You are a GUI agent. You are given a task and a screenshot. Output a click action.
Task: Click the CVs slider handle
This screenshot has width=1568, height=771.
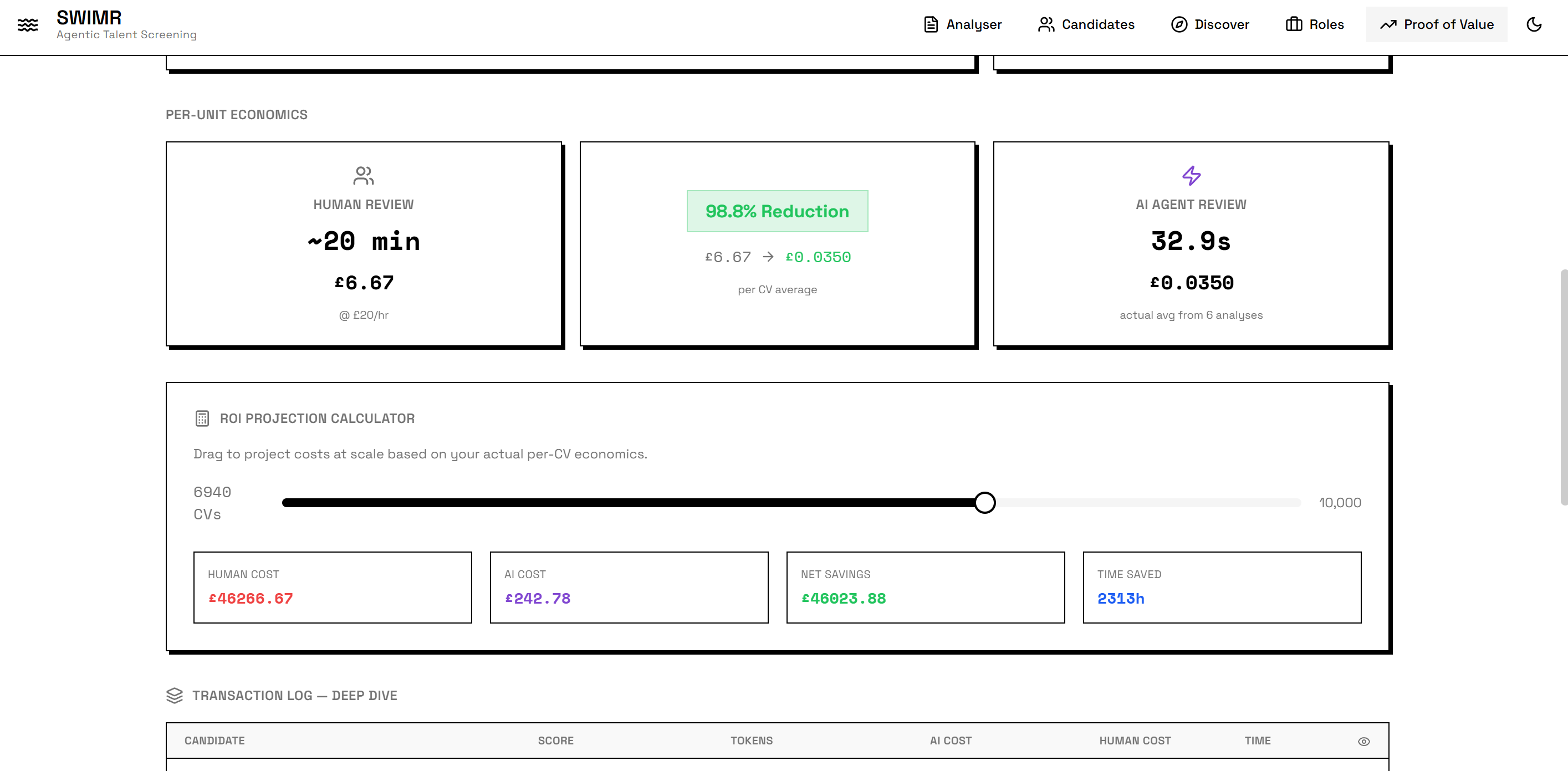pyautogui.click(x=984, y=503)
